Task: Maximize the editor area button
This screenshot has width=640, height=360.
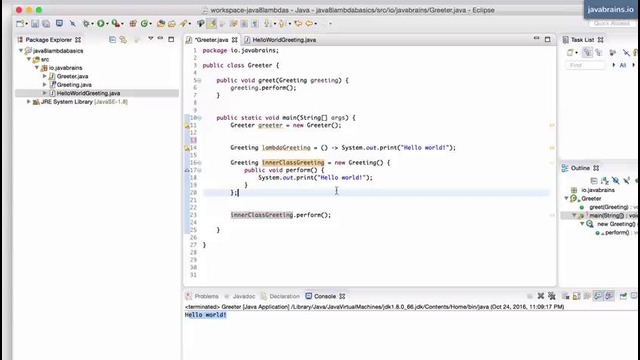Action: (547, 39)
